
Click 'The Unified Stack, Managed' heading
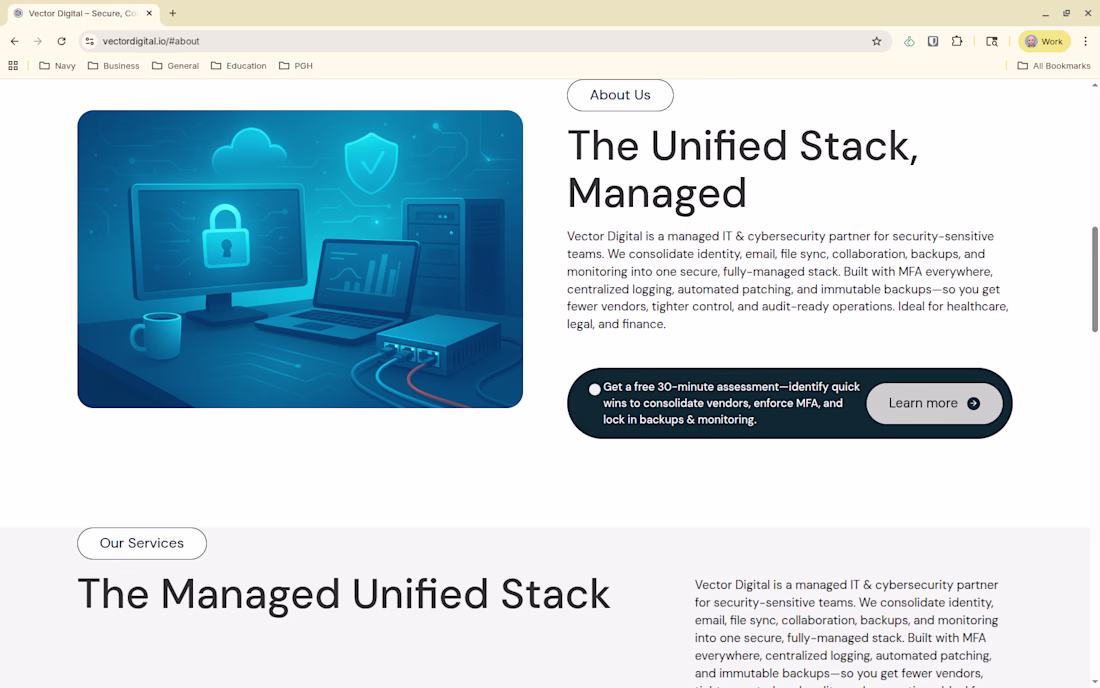pos(742,169)
